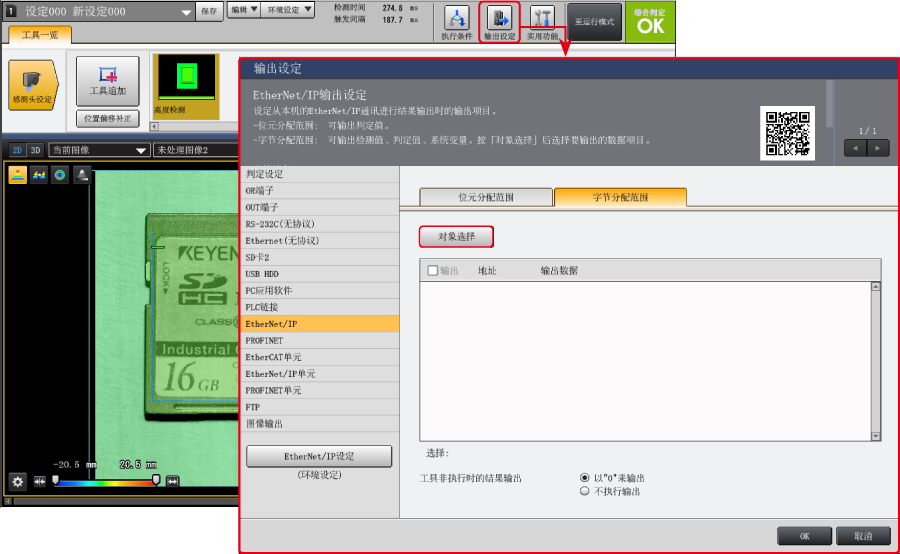Switch to the 位元分配范围 tab
Screen dimensions: 900x554
(x=484, y=197)
